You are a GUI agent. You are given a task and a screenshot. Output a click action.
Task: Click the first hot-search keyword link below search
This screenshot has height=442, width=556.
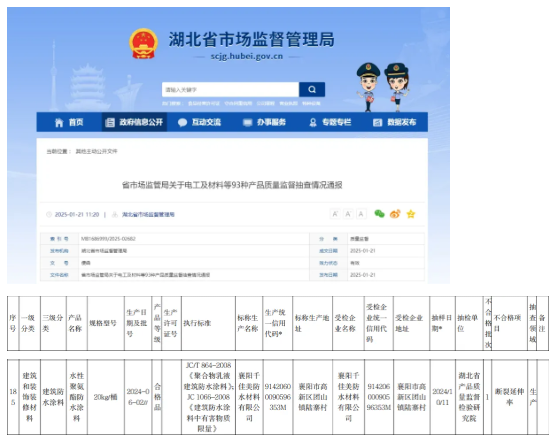(204, 103)
